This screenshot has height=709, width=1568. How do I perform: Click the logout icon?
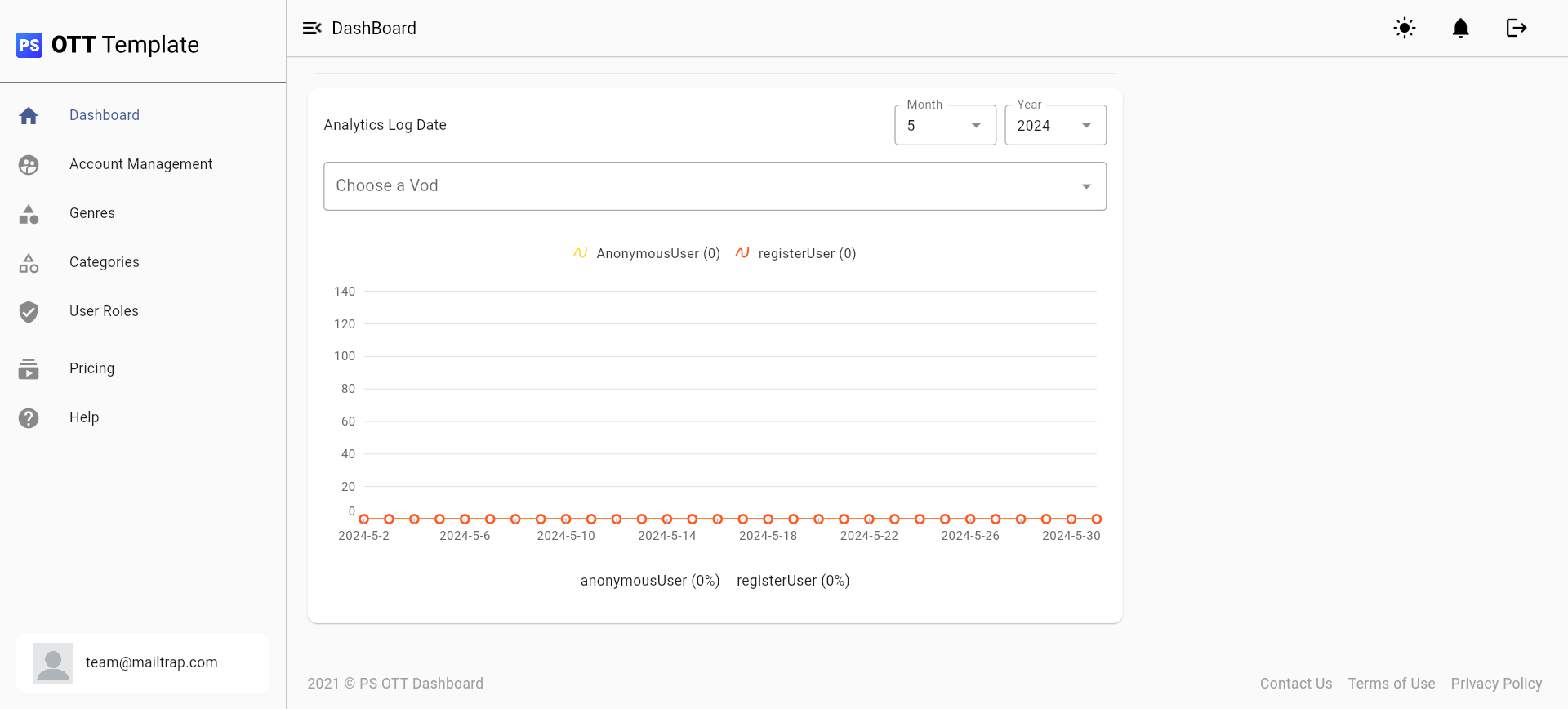click(x=1516, y=29)
